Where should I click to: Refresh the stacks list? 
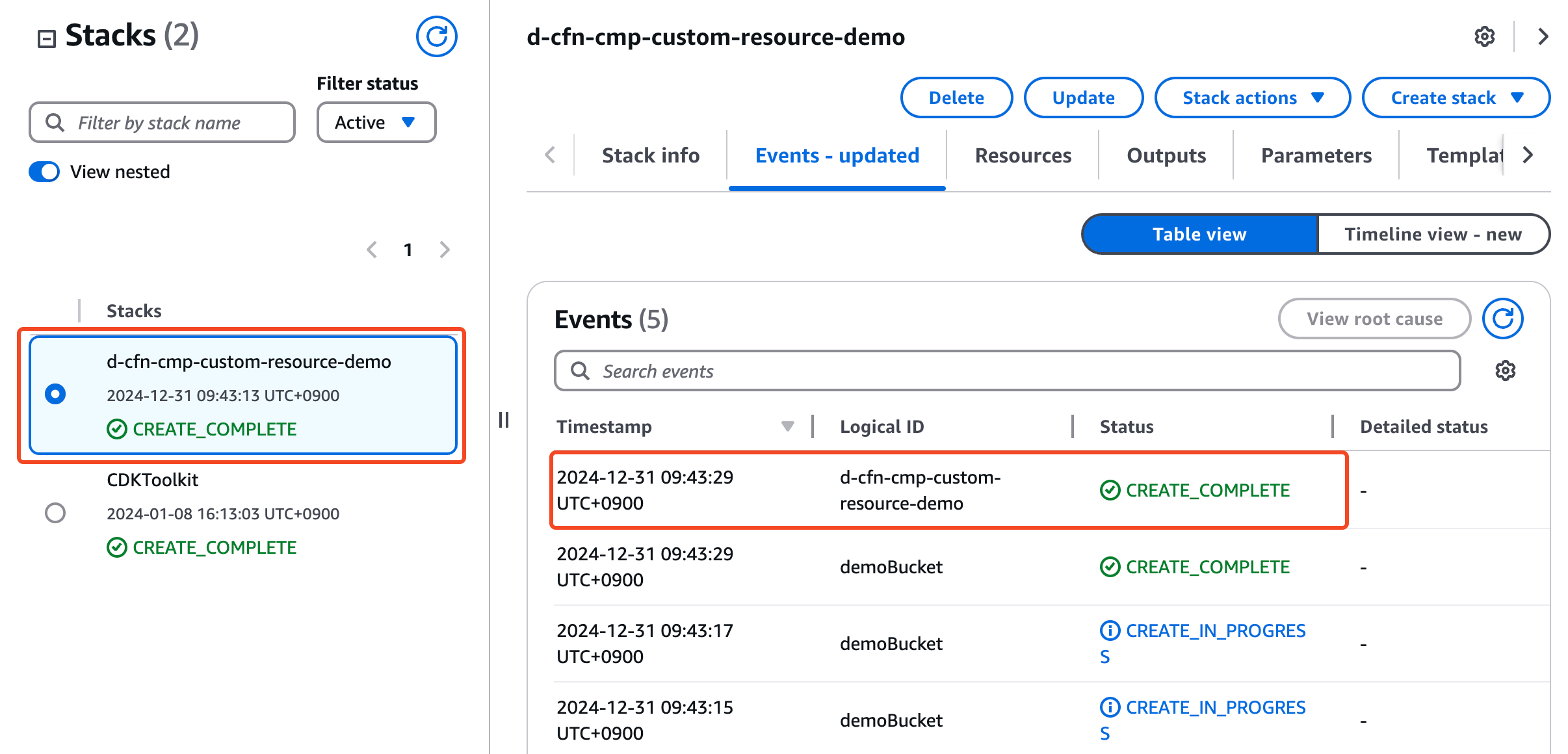[436, 36]
